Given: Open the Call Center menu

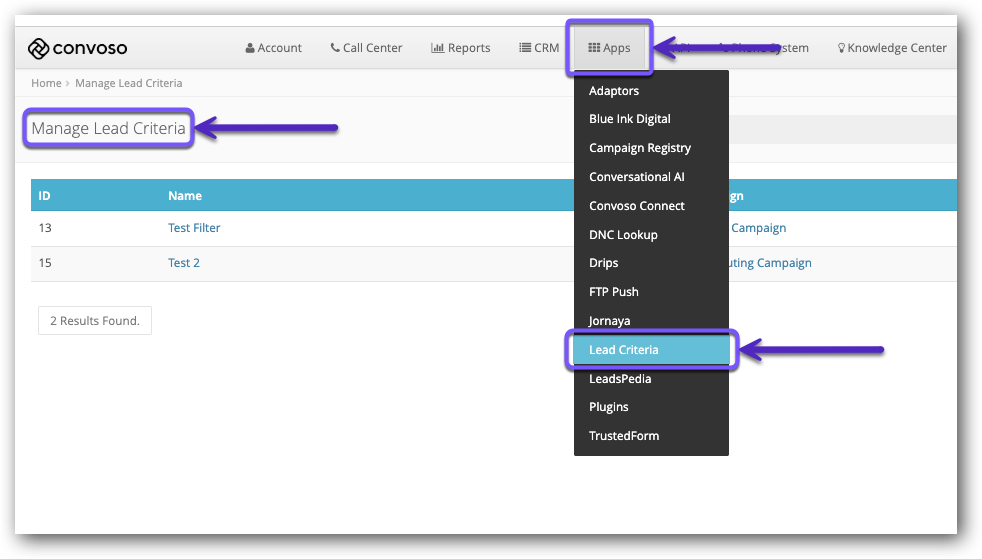Looking at the screenshot, I should (366, 48).
